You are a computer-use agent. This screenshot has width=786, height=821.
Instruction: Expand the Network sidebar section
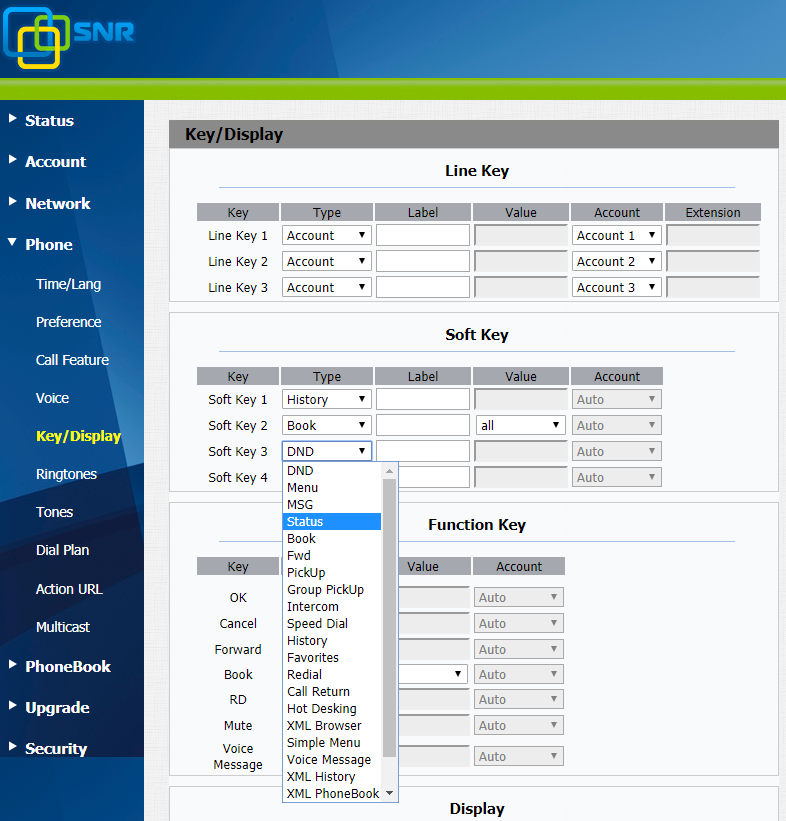[57, 204]
